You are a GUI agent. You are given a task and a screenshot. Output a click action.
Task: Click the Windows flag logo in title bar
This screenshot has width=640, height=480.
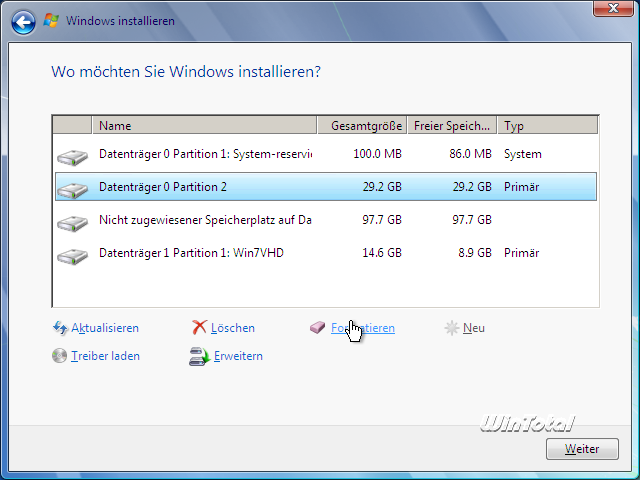pos(51,20)
